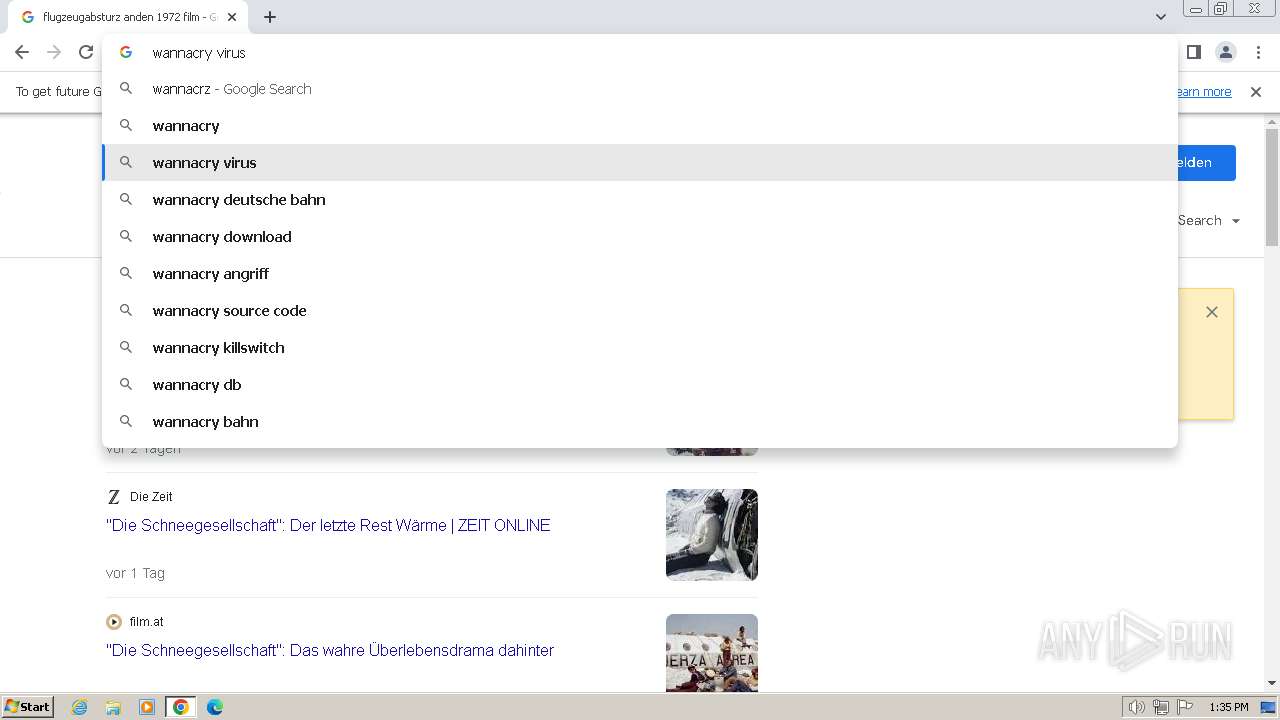
Task: Open the Action Center flag icon
Action: click(1185, 708)
